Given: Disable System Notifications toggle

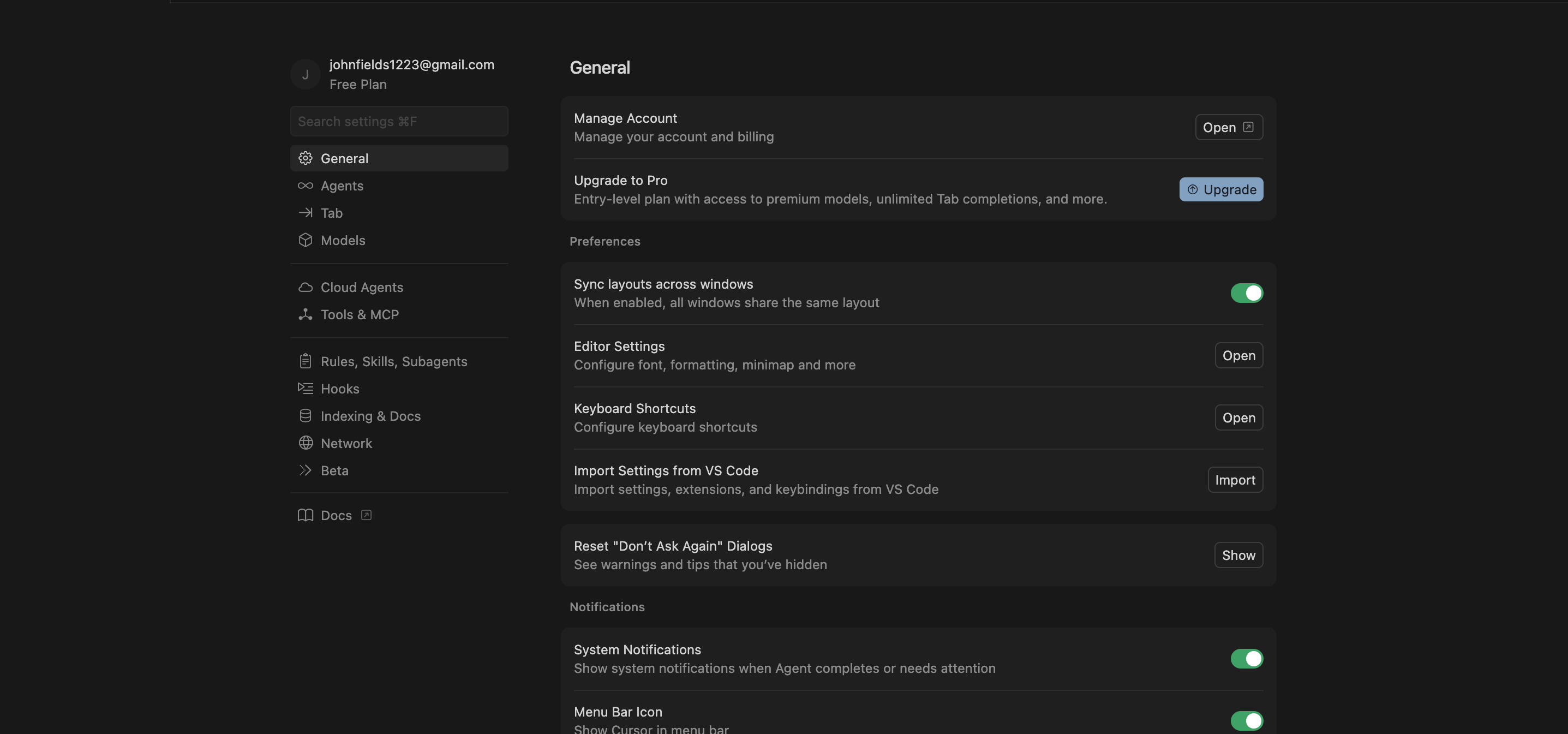Looking at the screenshot, I should [1246, 659].
